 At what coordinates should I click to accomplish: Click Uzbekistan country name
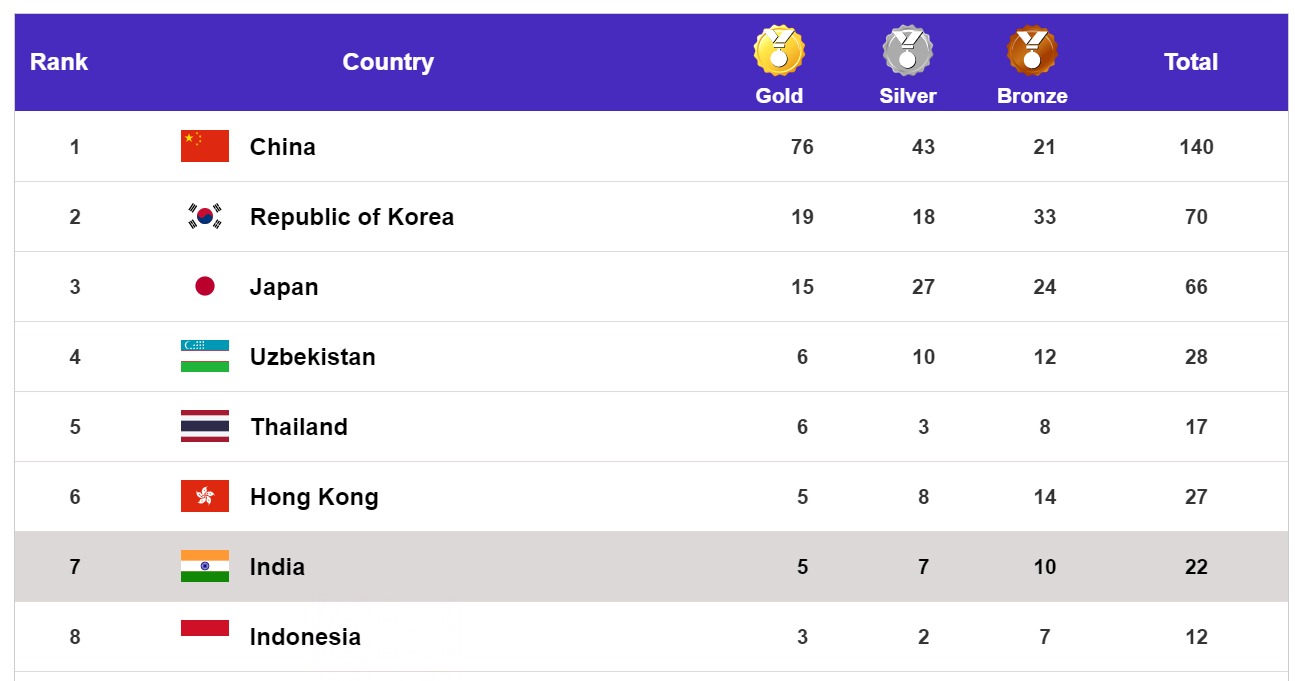[x=312, y=357]
